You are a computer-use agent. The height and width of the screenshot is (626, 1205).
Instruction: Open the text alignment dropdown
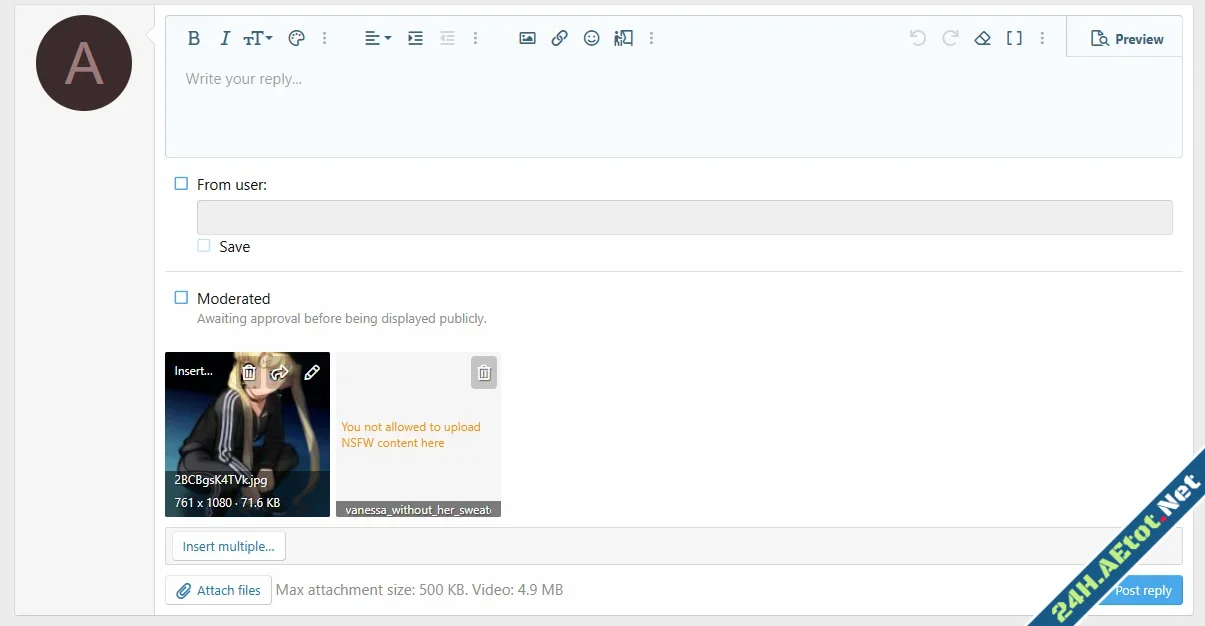coord(374,38)
